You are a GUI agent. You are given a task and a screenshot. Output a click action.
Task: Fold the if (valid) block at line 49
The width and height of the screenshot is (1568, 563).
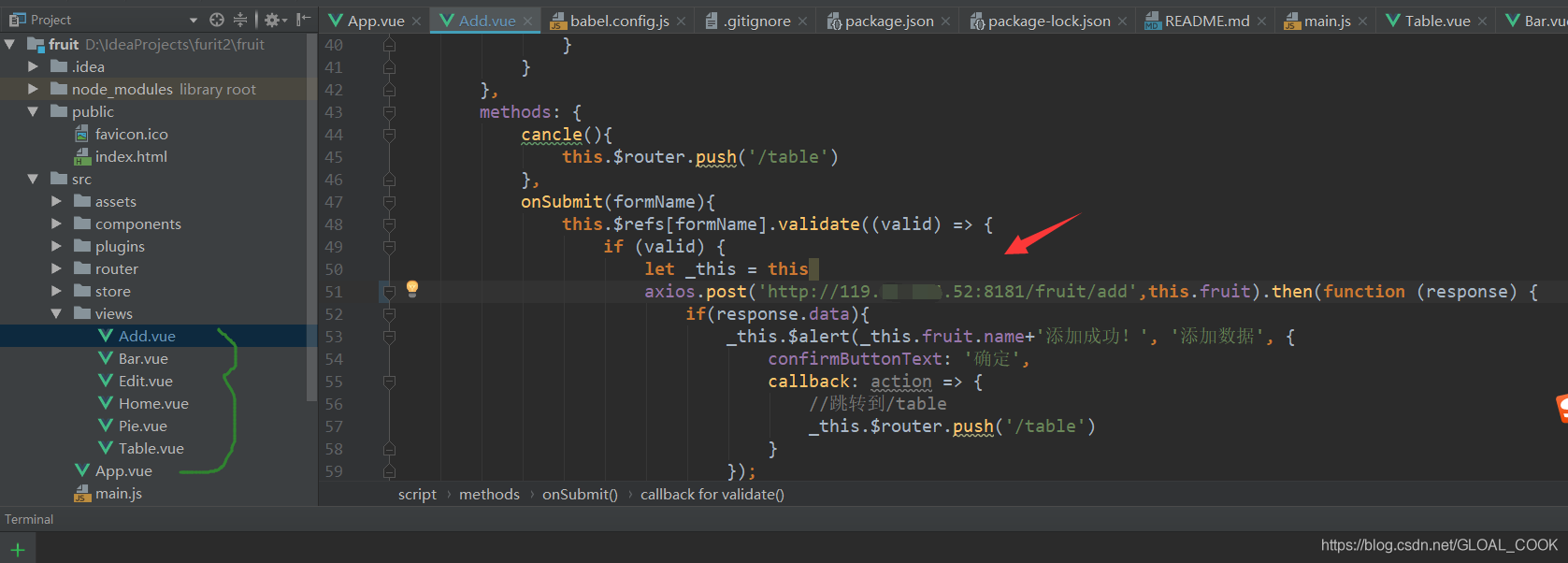coord(389,247)
